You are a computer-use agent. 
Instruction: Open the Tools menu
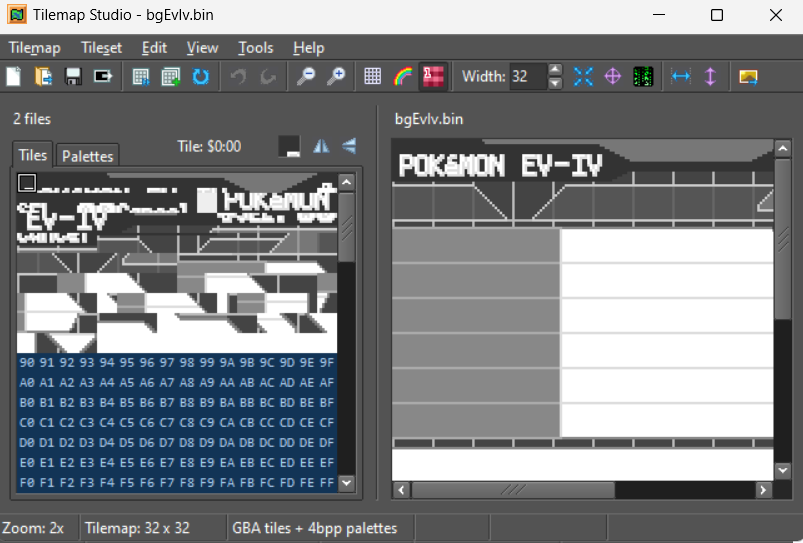pyautogui.click(x=256, y=47)
